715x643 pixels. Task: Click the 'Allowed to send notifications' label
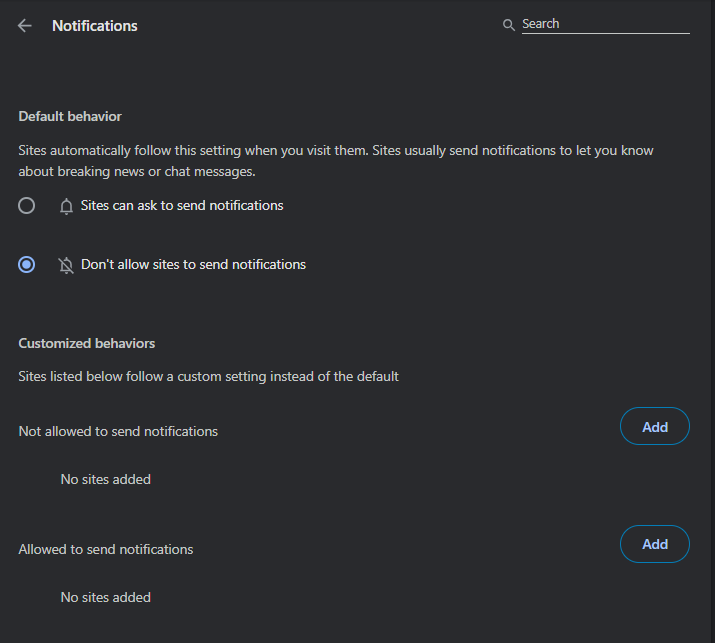click(x=106, y=549)
